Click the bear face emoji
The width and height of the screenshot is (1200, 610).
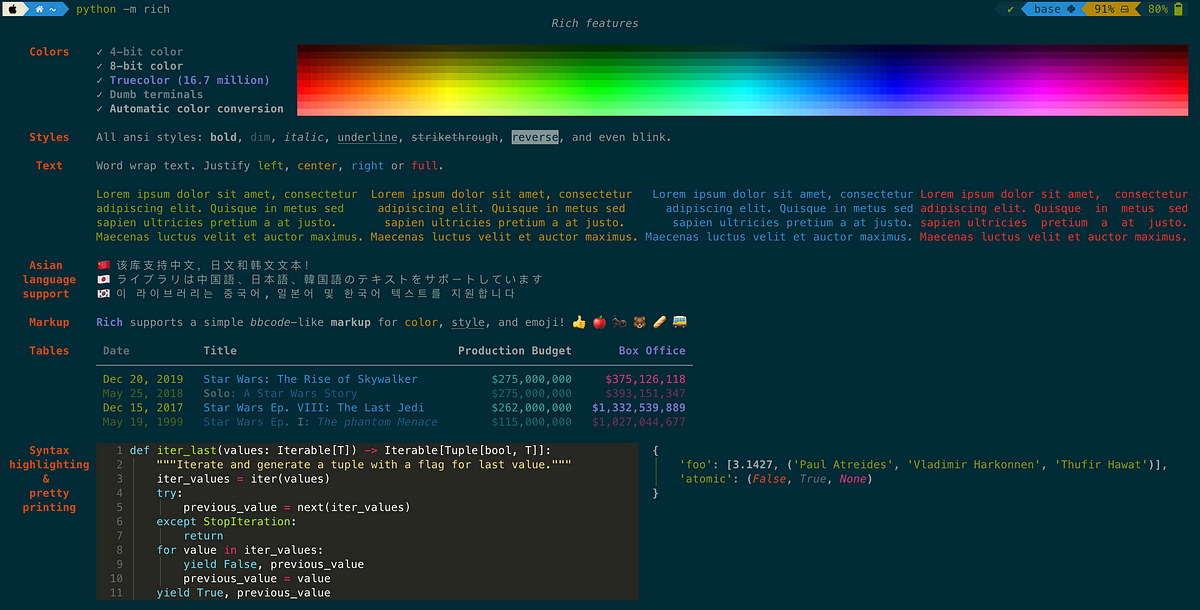pos(639,322)
